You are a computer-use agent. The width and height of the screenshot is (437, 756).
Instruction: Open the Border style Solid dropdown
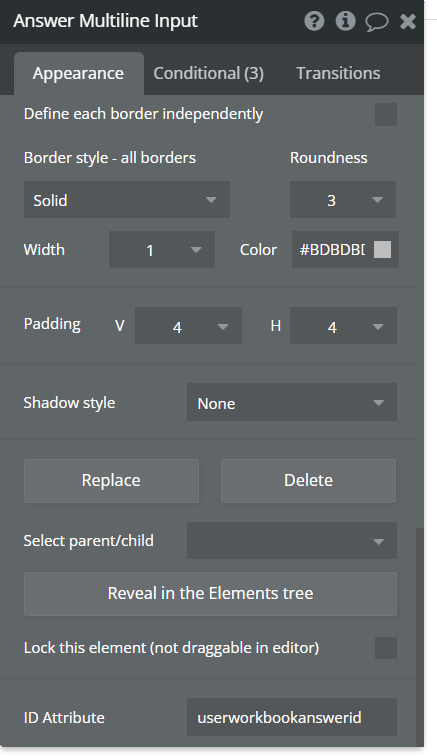pos(127,200)
